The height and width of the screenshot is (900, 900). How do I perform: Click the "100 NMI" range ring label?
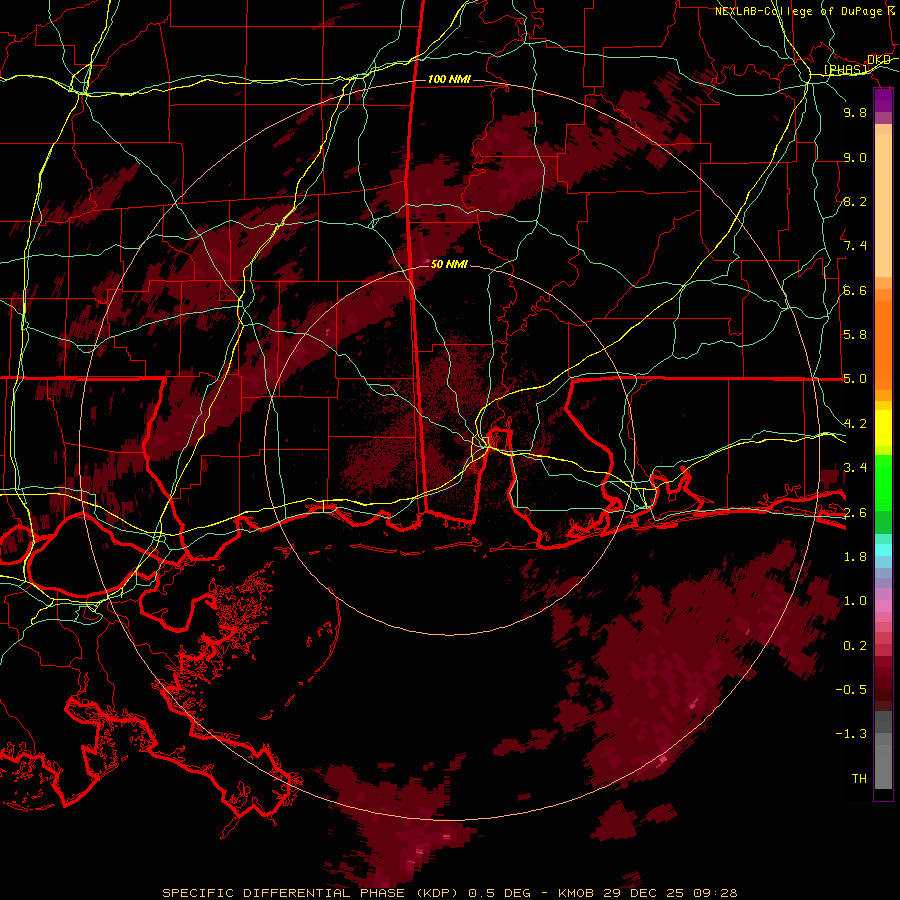(x=449, y=79)
